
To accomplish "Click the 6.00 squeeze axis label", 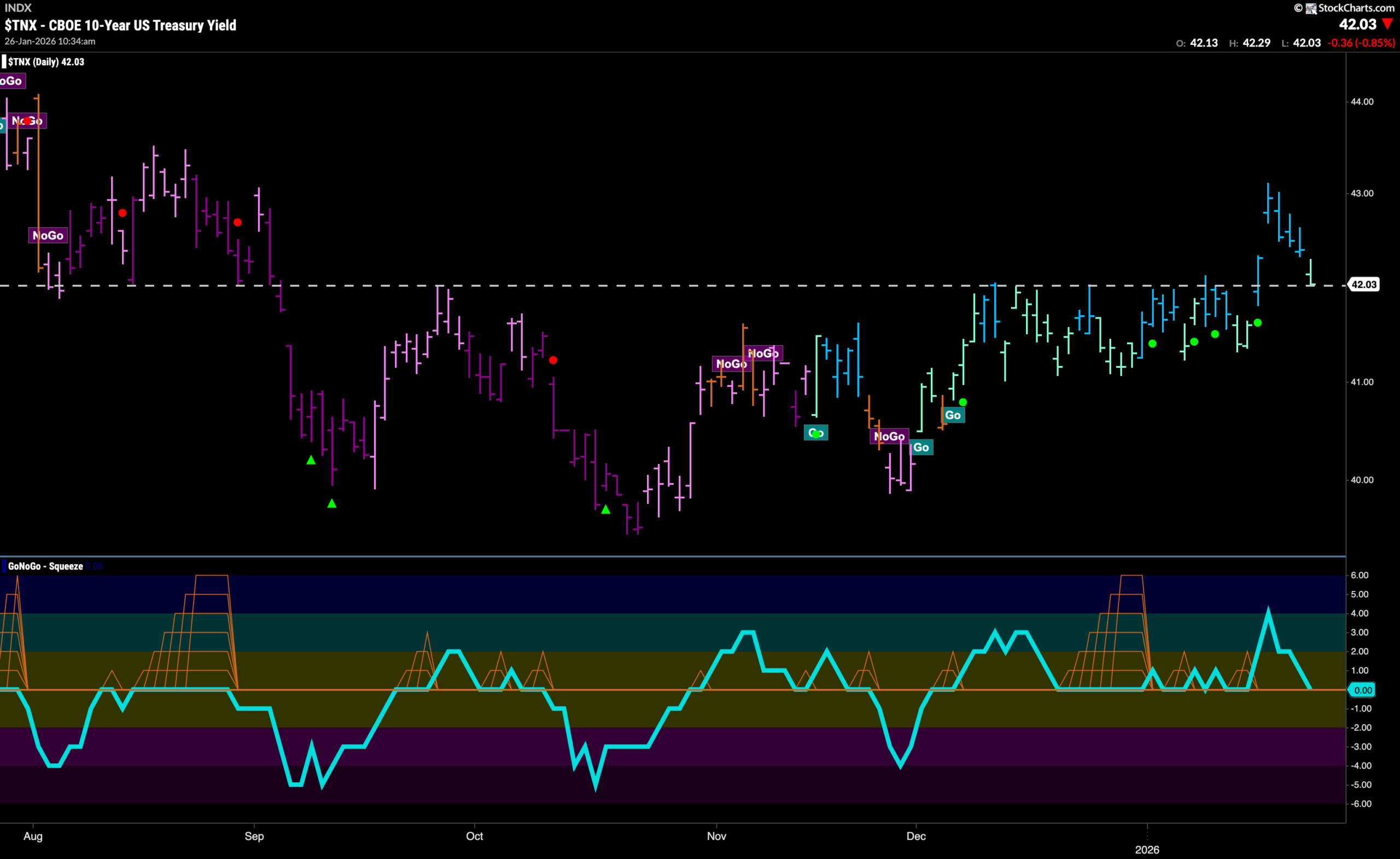I will (x=1360, y=576).
